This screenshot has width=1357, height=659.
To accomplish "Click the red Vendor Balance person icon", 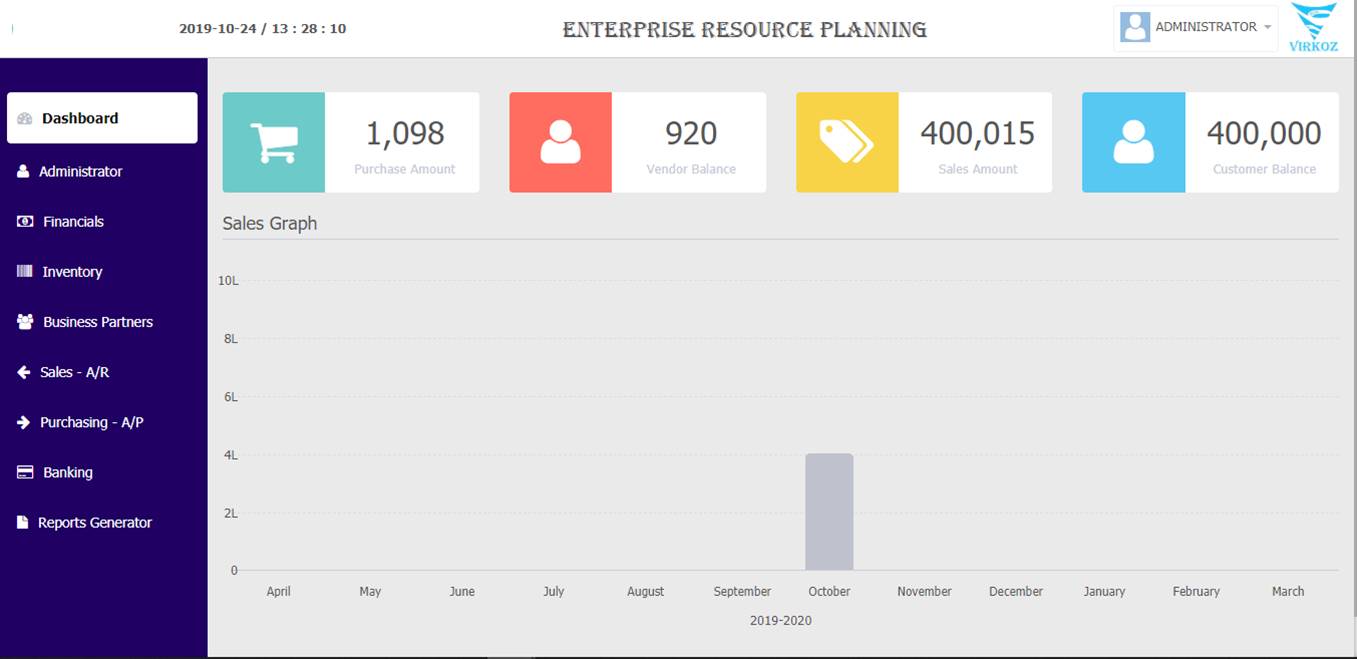I will pyautogui.click(x=560, y=142).
